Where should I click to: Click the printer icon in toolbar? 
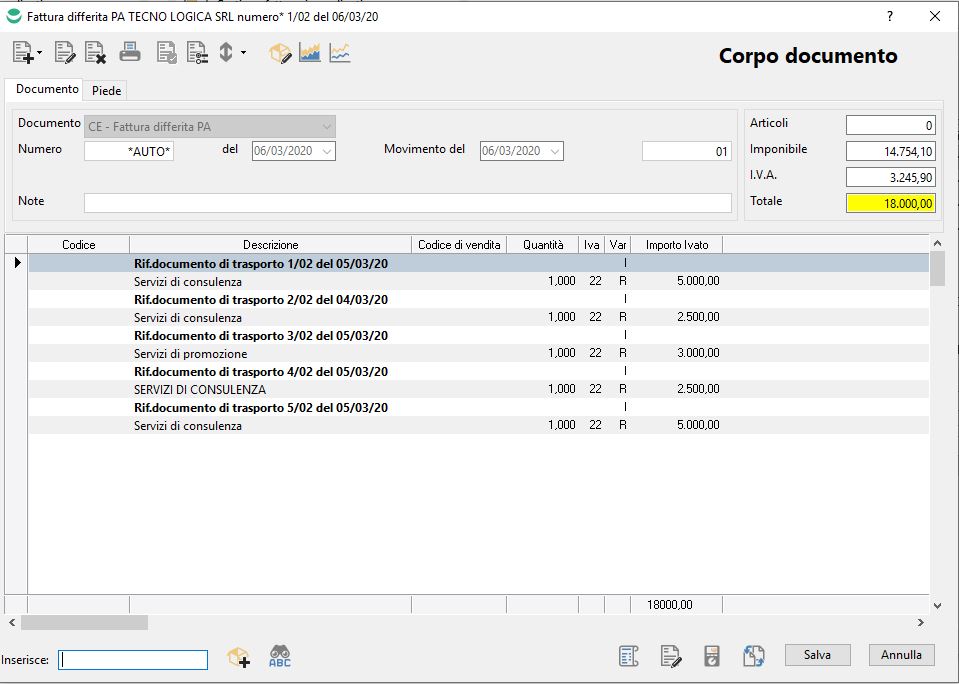pyautogui.click(x=130, y=53)
